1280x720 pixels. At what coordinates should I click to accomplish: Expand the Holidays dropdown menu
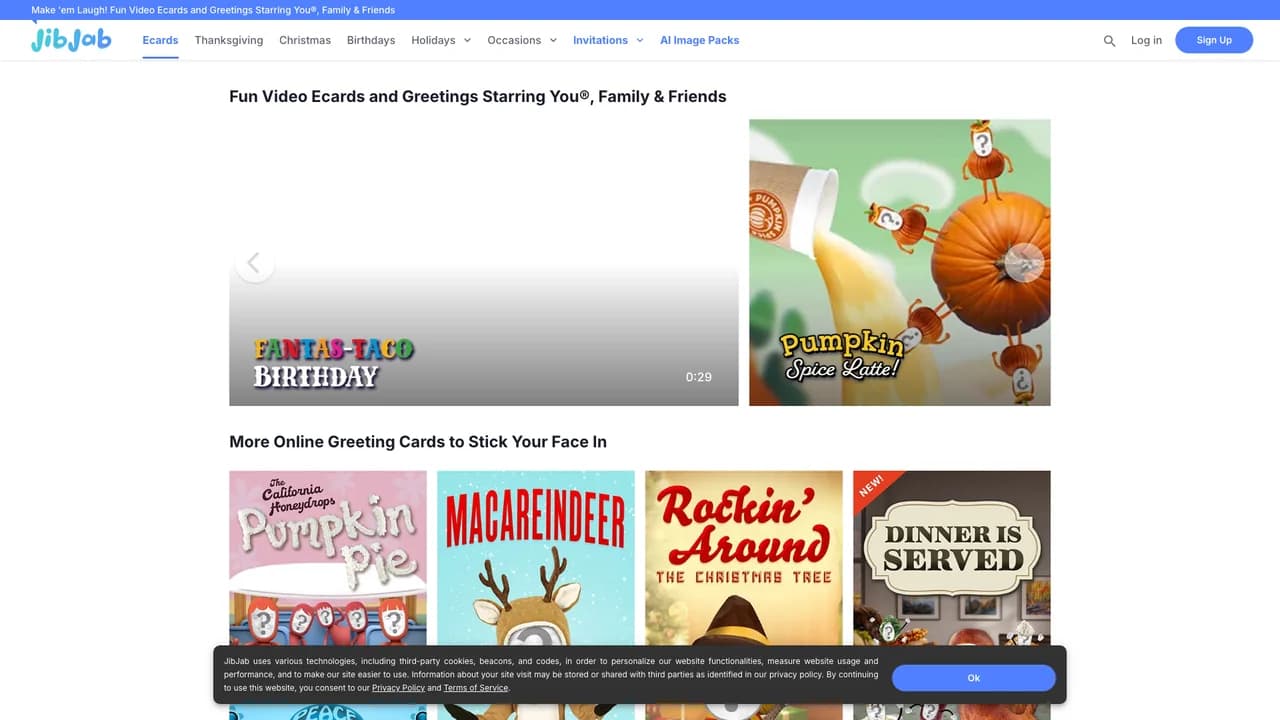point(441,40)
